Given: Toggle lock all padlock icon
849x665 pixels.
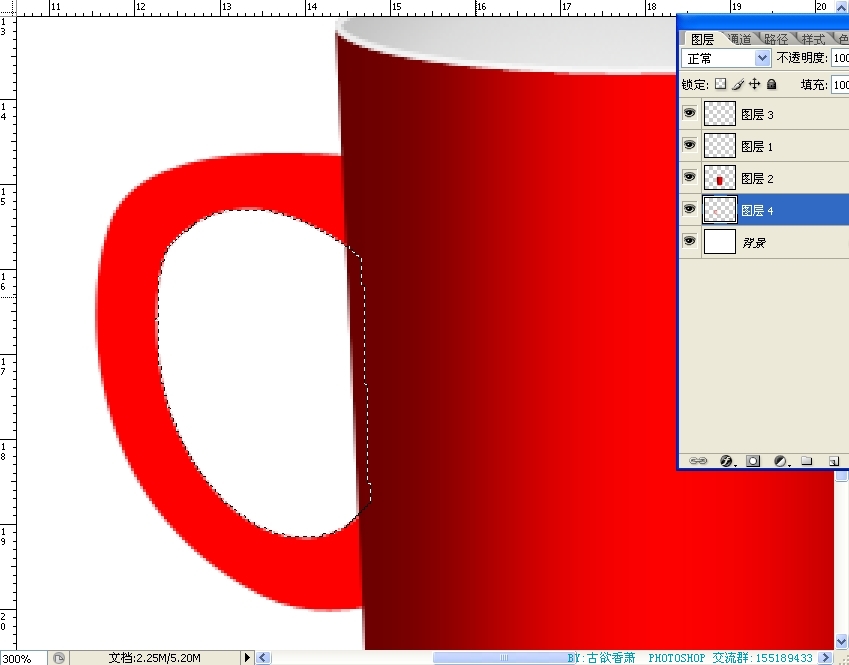Looking at the screenshot, I should pyautogui.click(x=771, y=85).
